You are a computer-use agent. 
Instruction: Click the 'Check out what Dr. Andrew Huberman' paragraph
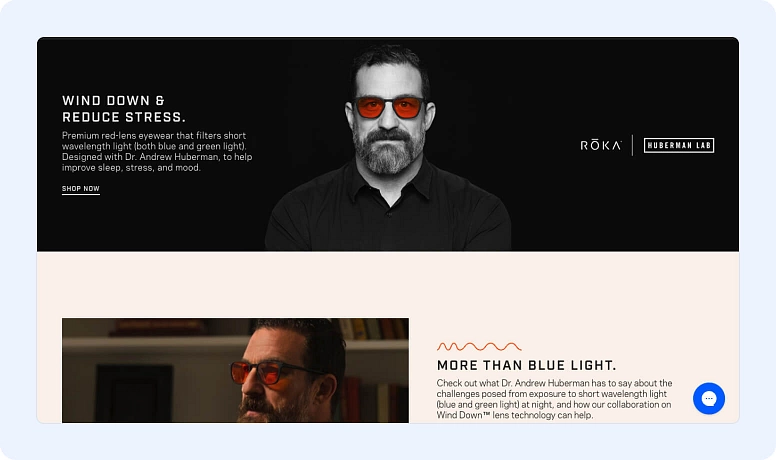pyautogui.click(x=554, y=399)
